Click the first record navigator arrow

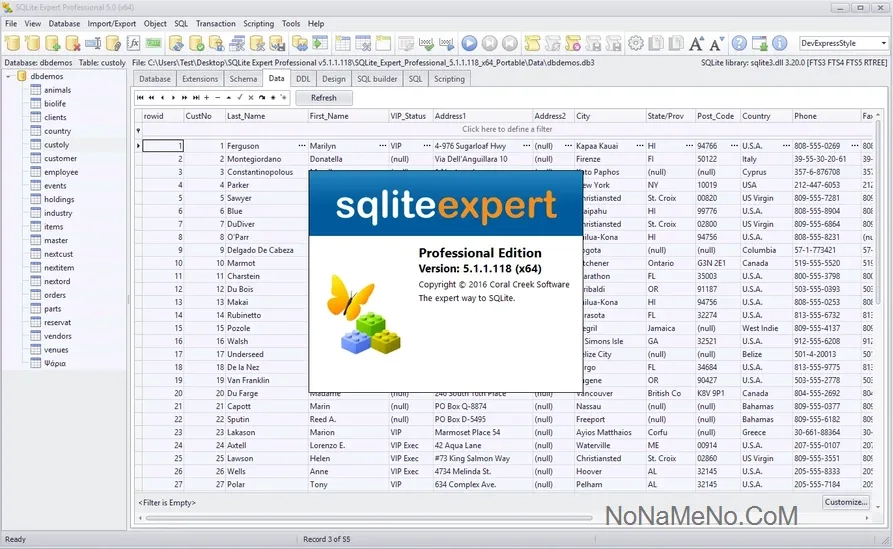(141, 98)
